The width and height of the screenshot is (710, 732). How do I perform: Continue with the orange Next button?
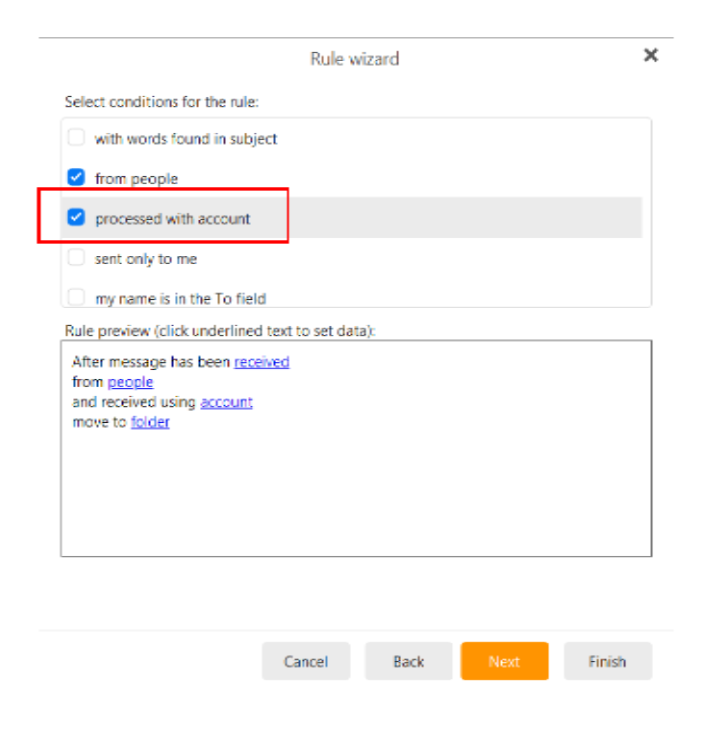[x=505, y=661]
